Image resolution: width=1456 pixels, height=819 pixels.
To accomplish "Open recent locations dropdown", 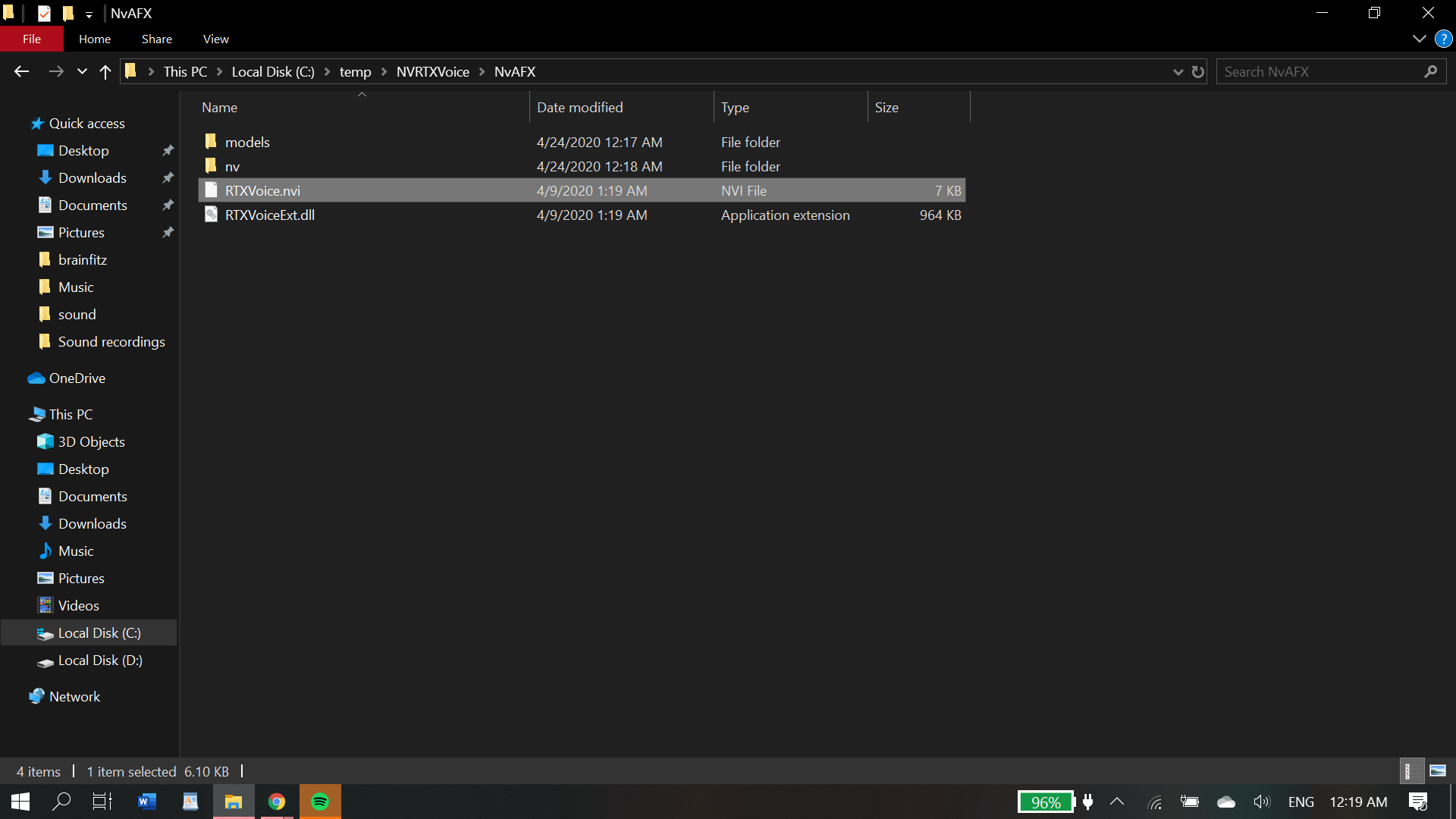I will pyautogui.click(x=82, y=72).
